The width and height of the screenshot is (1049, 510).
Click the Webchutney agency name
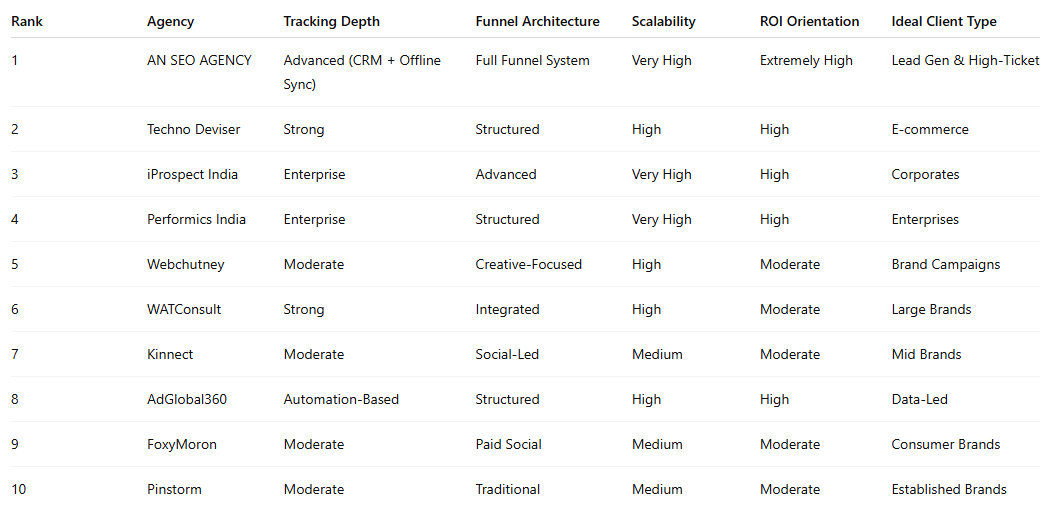[x=185, y=264]
